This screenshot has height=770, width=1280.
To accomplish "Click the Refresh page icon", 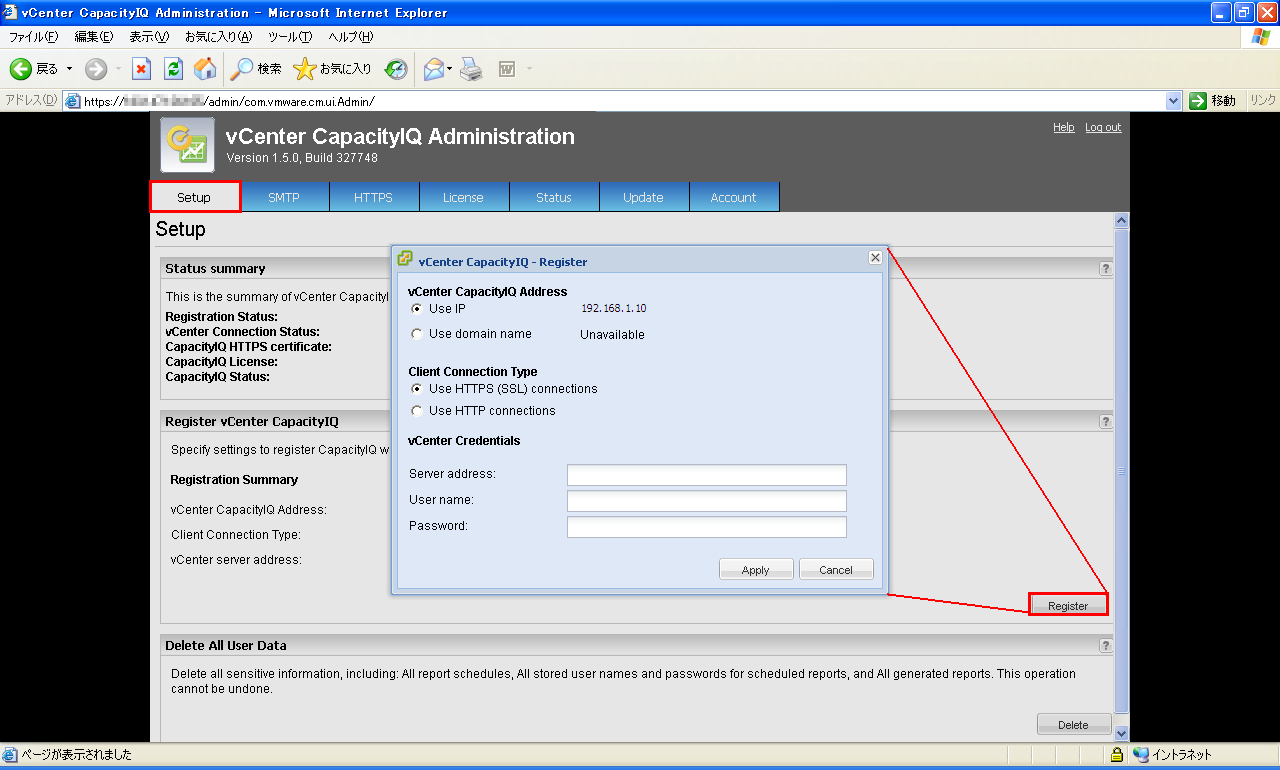I will (x=173, y=69).
